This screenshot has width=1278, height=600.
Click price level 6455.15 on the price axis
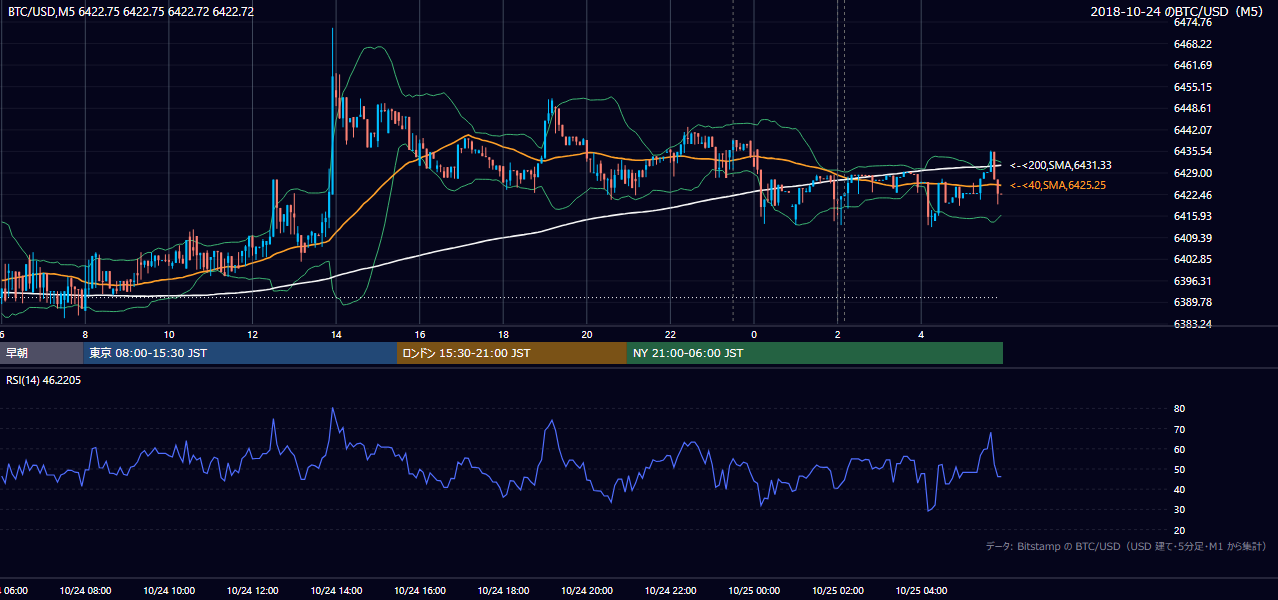(x=1192, y=87)
